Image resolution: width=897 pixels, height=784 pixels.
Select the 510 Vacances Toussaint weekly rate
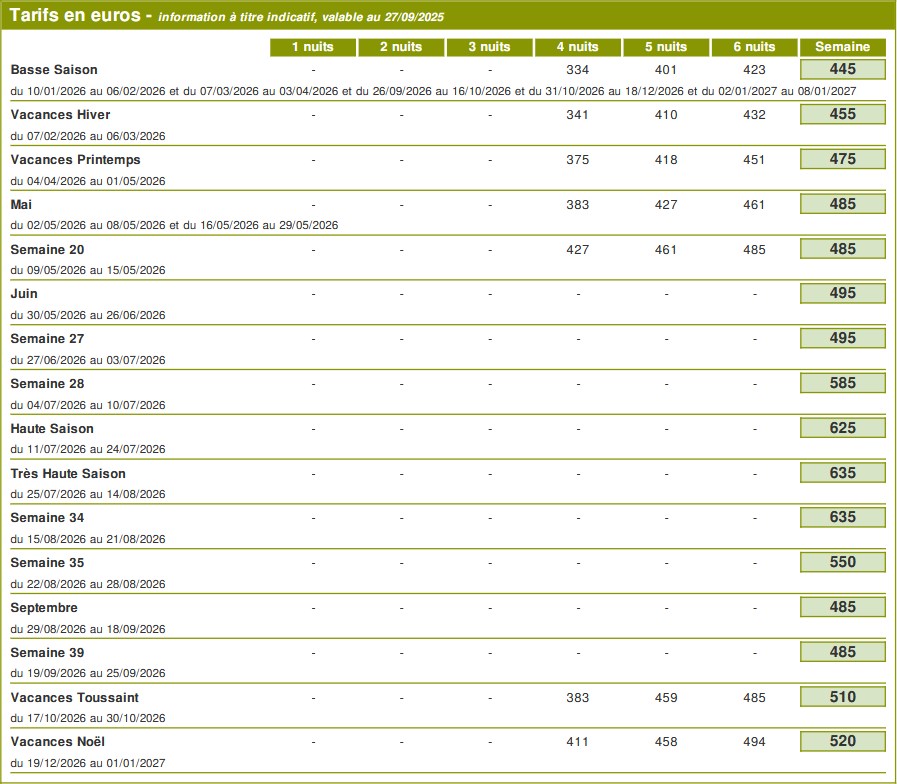842,697
